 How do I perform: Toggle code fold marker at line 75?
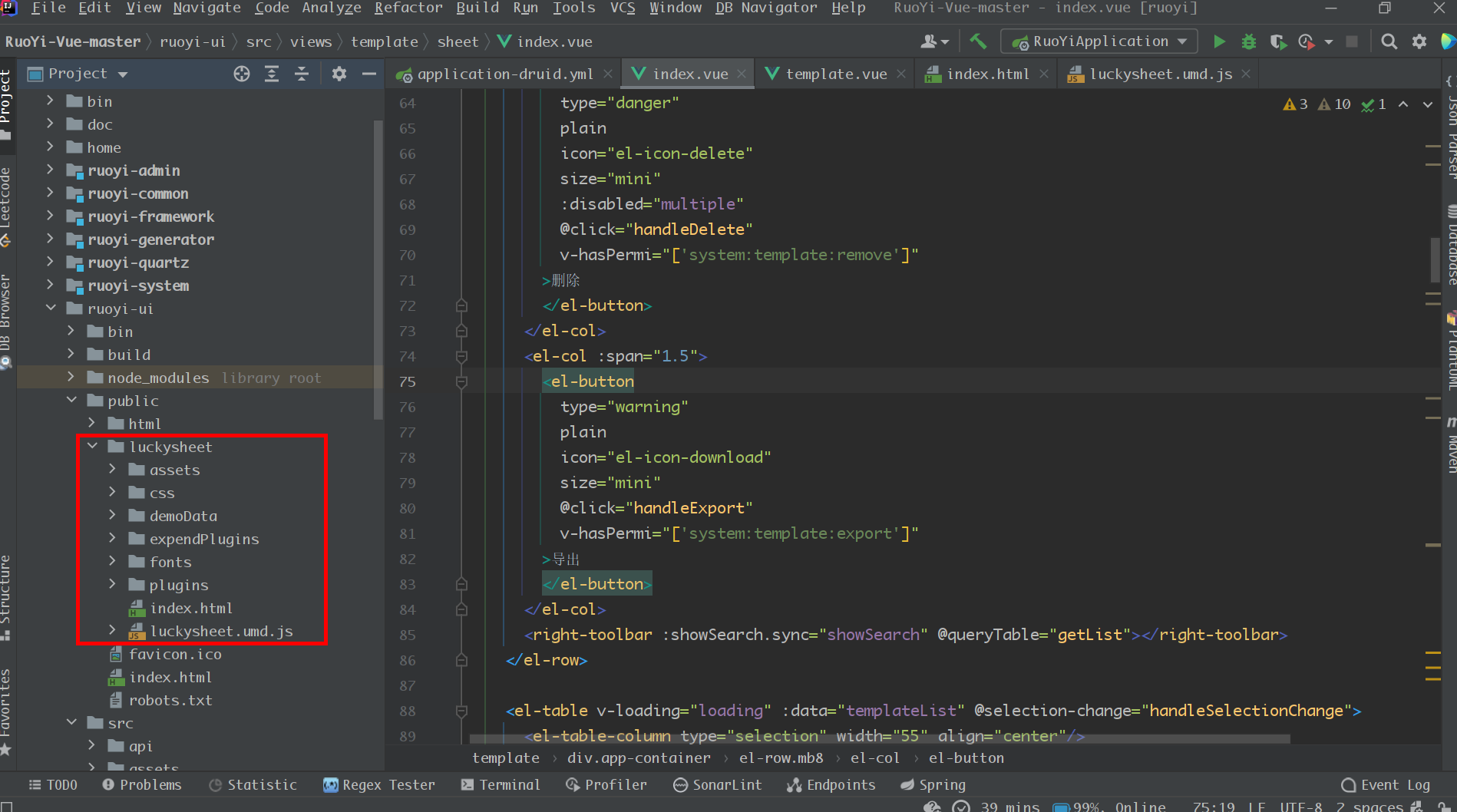(x=461, y=381)
